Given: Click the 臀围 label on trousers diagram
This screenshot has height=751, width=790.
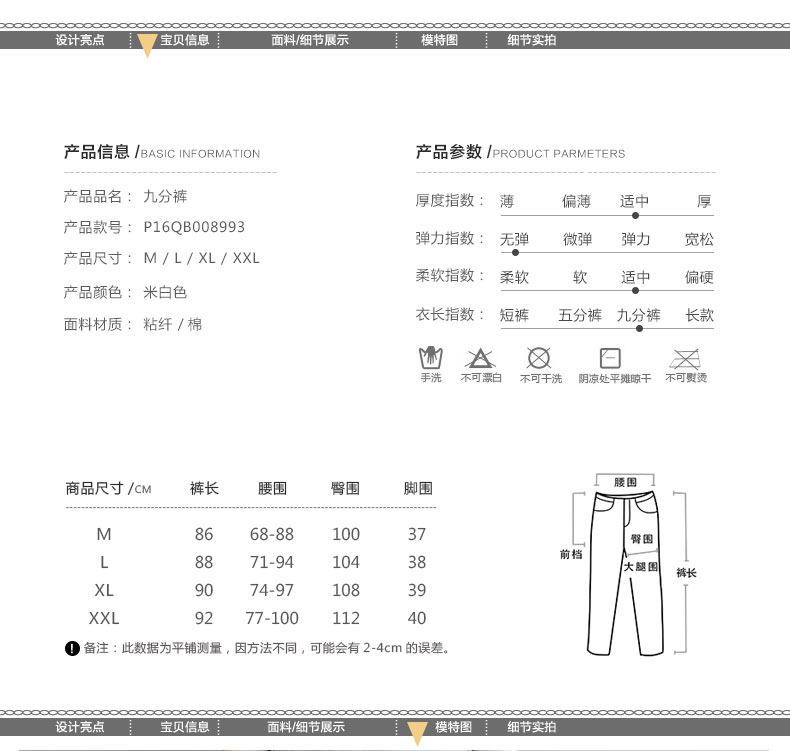Looking at the screenshot, I should (642, 539).
